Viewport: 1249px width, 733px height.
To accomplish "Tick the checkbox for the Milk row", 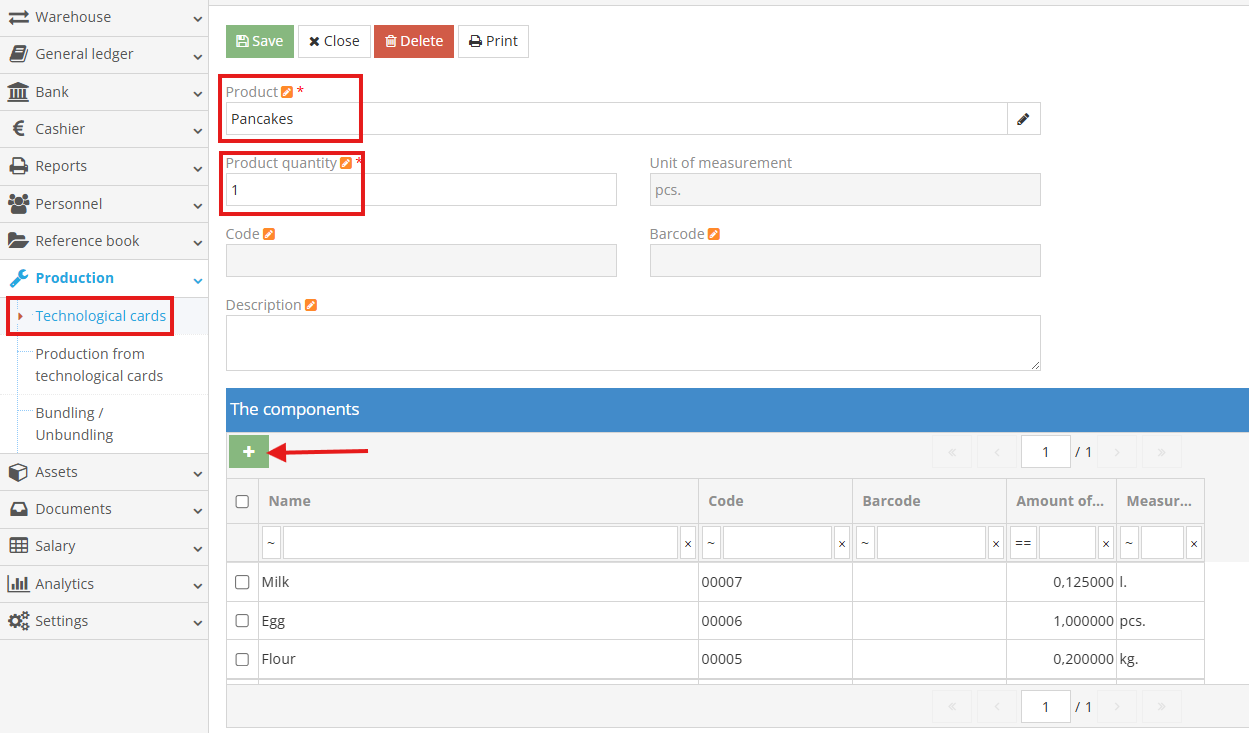I will [x=242, y=582].
